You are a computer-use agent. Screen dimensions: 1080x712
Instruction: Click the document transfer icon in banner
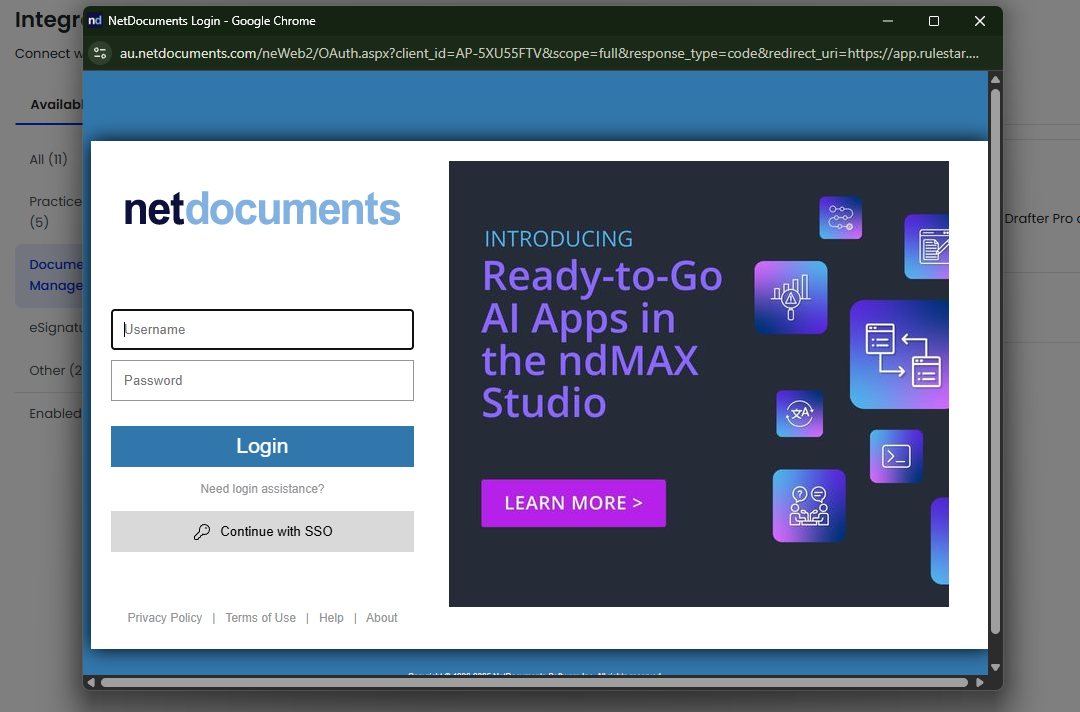(x=900, y=355)
